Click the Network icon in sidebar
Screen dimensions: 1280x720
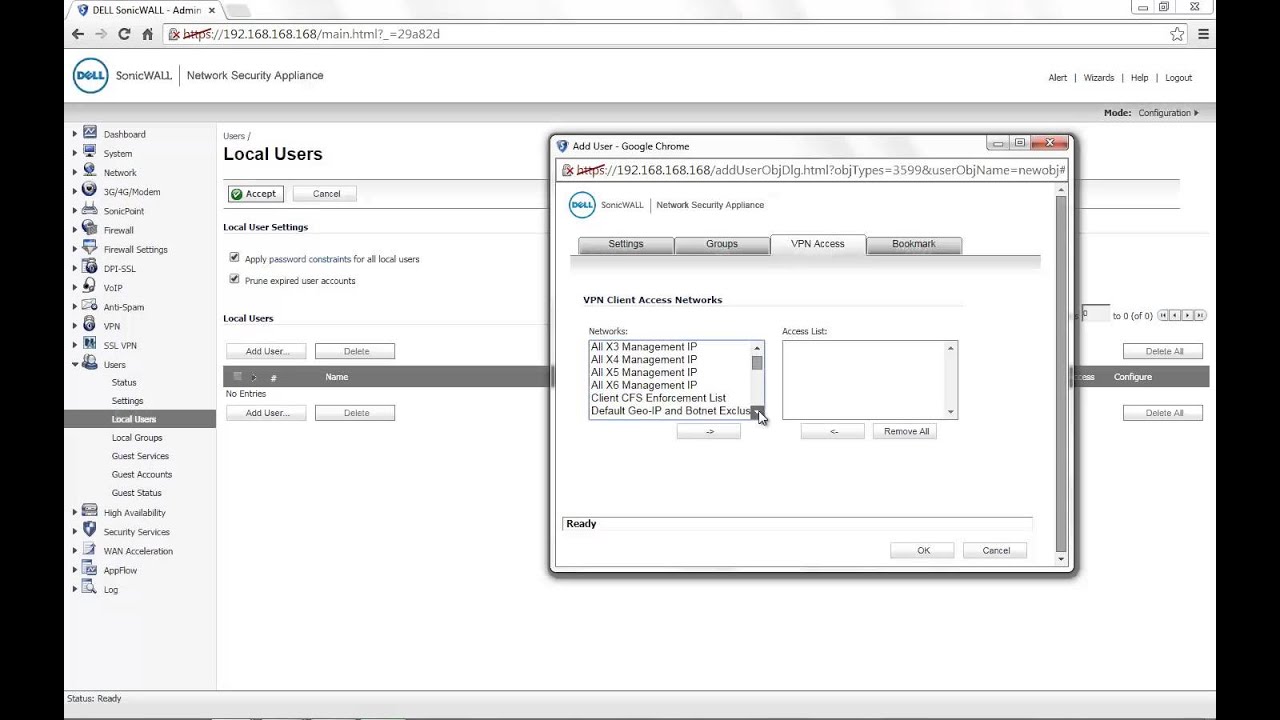(90, 171)
